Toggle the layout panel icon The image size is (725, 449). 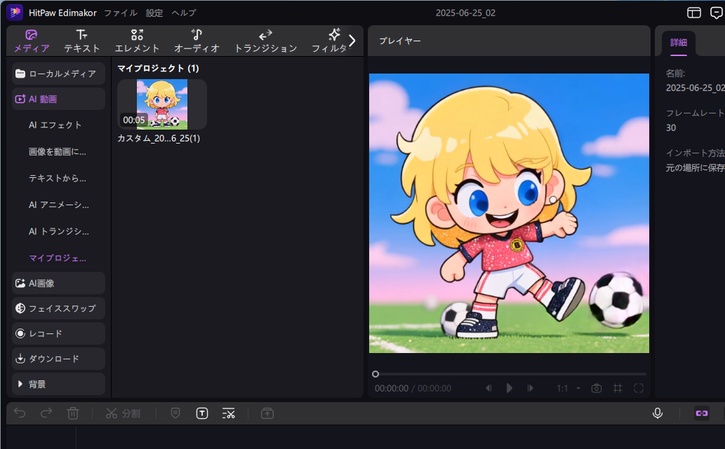pos(694,12)
